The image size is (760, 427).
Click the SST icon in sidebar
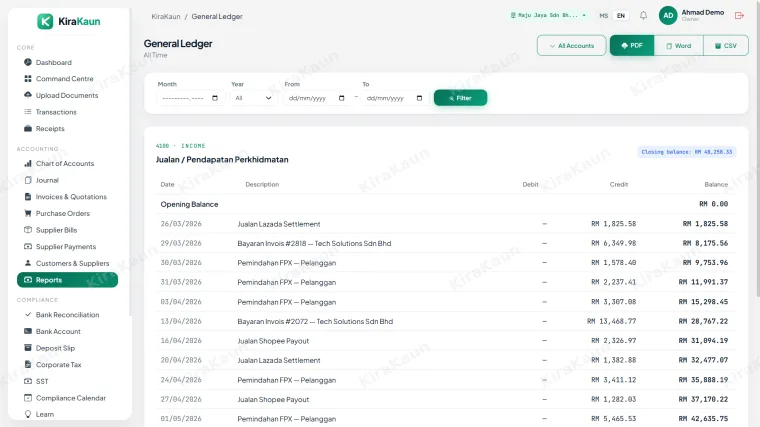point(28,381)
